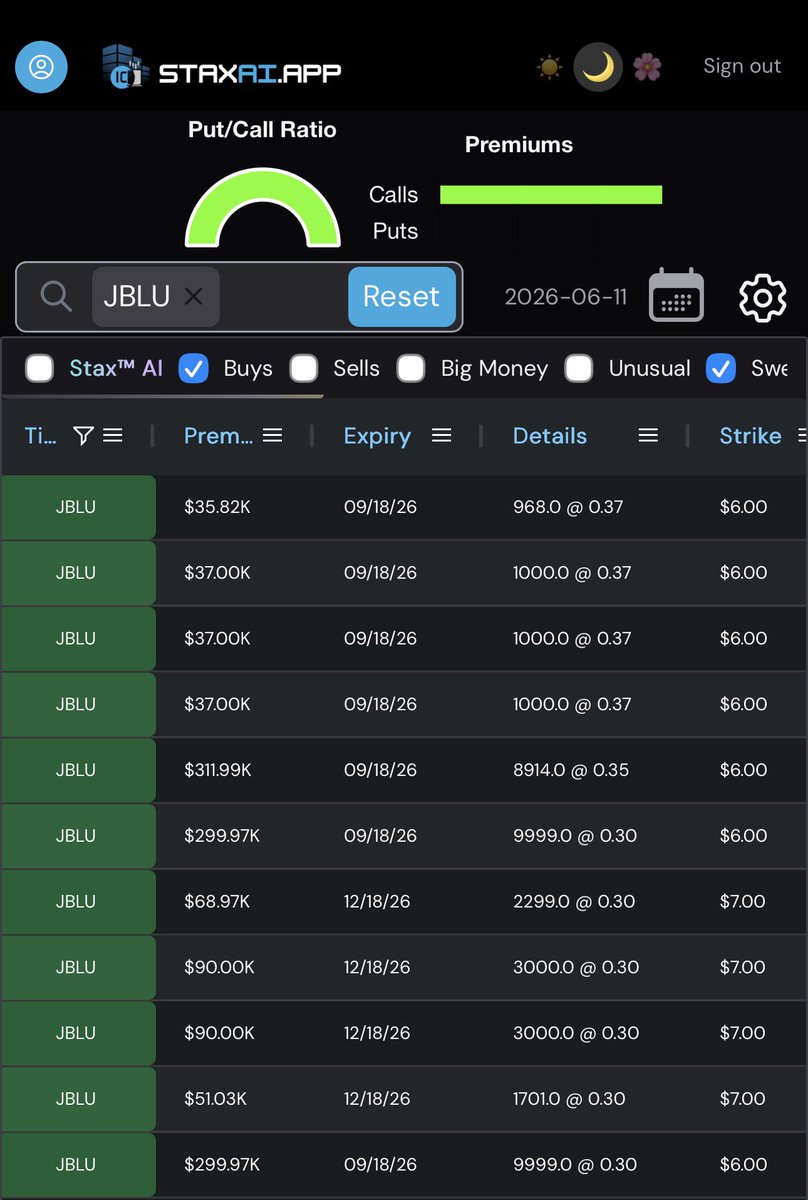Screen dimensions: 808x1200
Task: Open the Details column menu icon
Action: pyautogui.click(x=648, y=435)
